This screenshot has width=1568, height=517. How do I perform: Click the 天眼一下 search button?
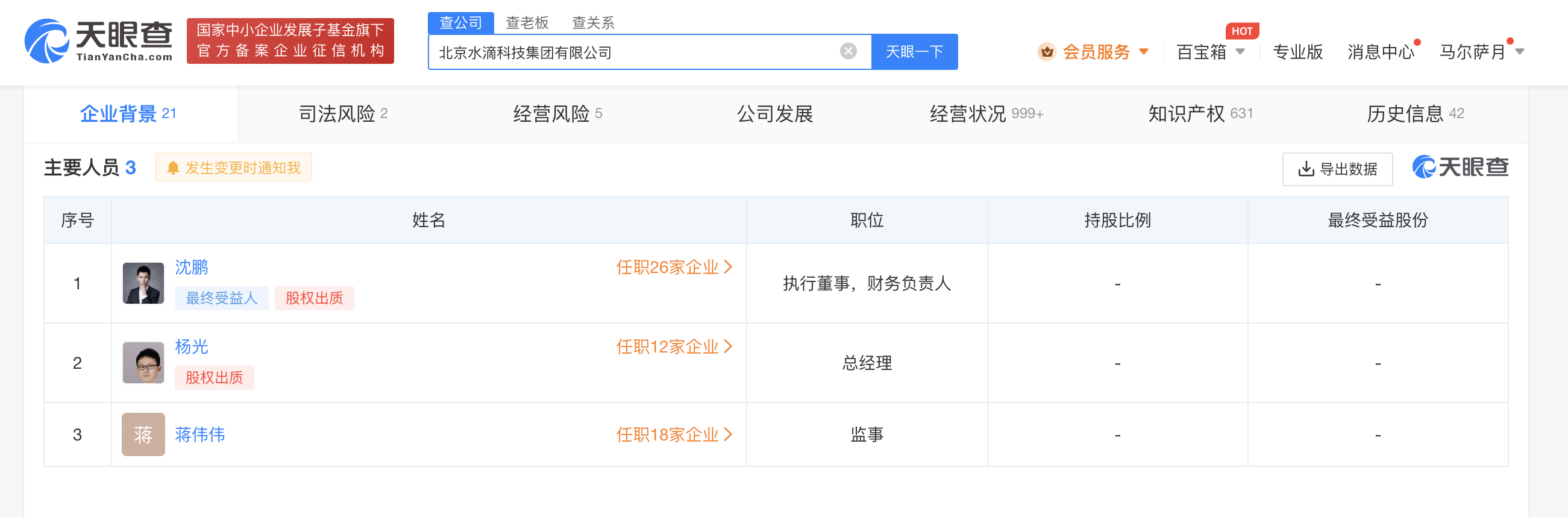tap(914, 52)
